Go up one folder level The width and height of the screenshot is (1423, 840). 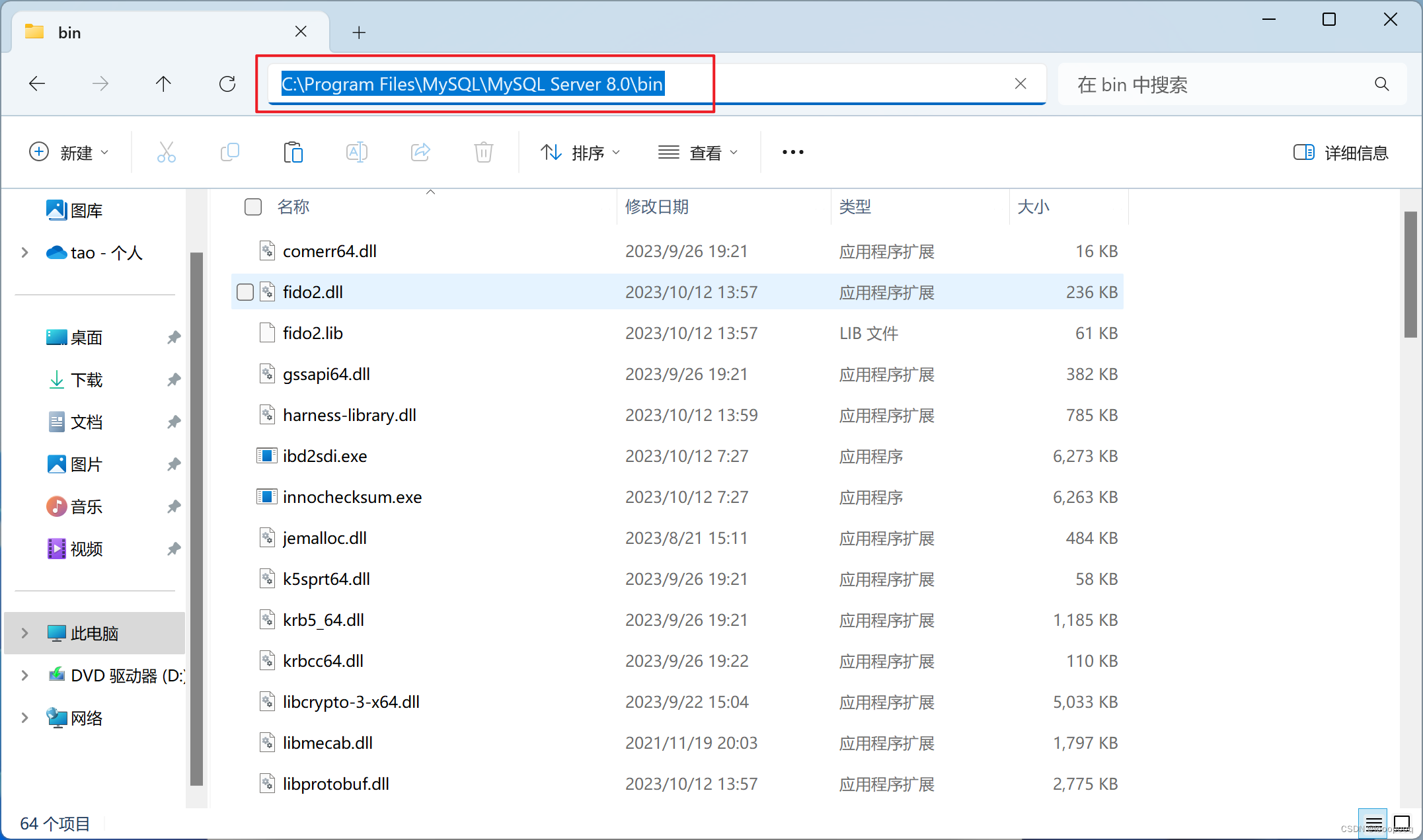163,84
